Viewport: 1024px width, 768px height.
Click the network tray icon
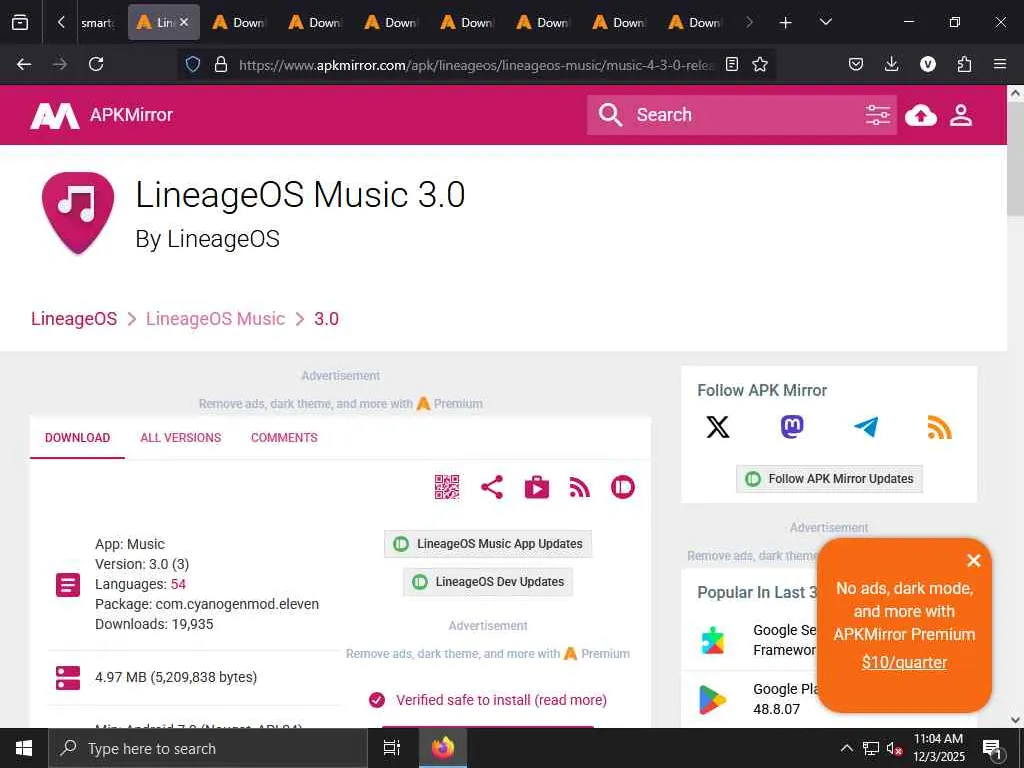coord(871,748)
